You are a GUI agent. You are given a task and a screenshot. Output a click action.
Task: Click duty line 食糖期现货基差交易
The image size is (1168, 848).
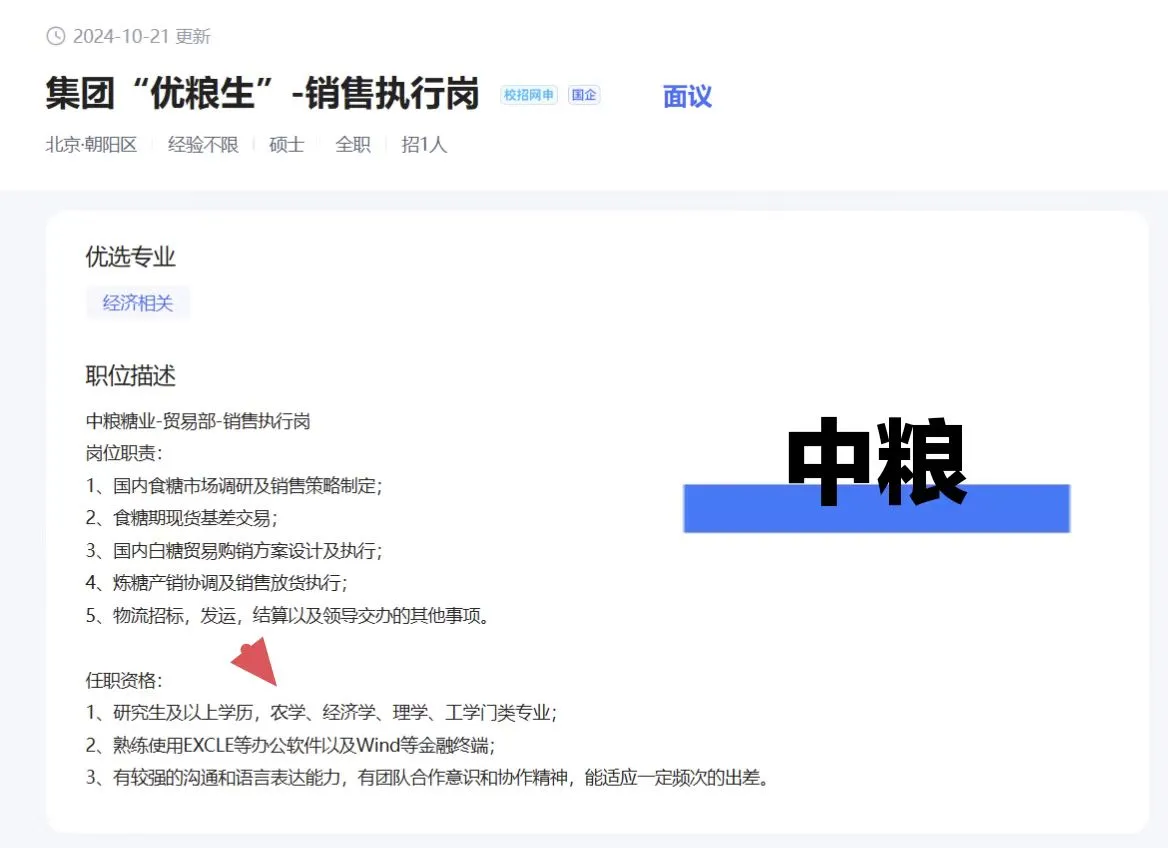click(x=182, y=518)
